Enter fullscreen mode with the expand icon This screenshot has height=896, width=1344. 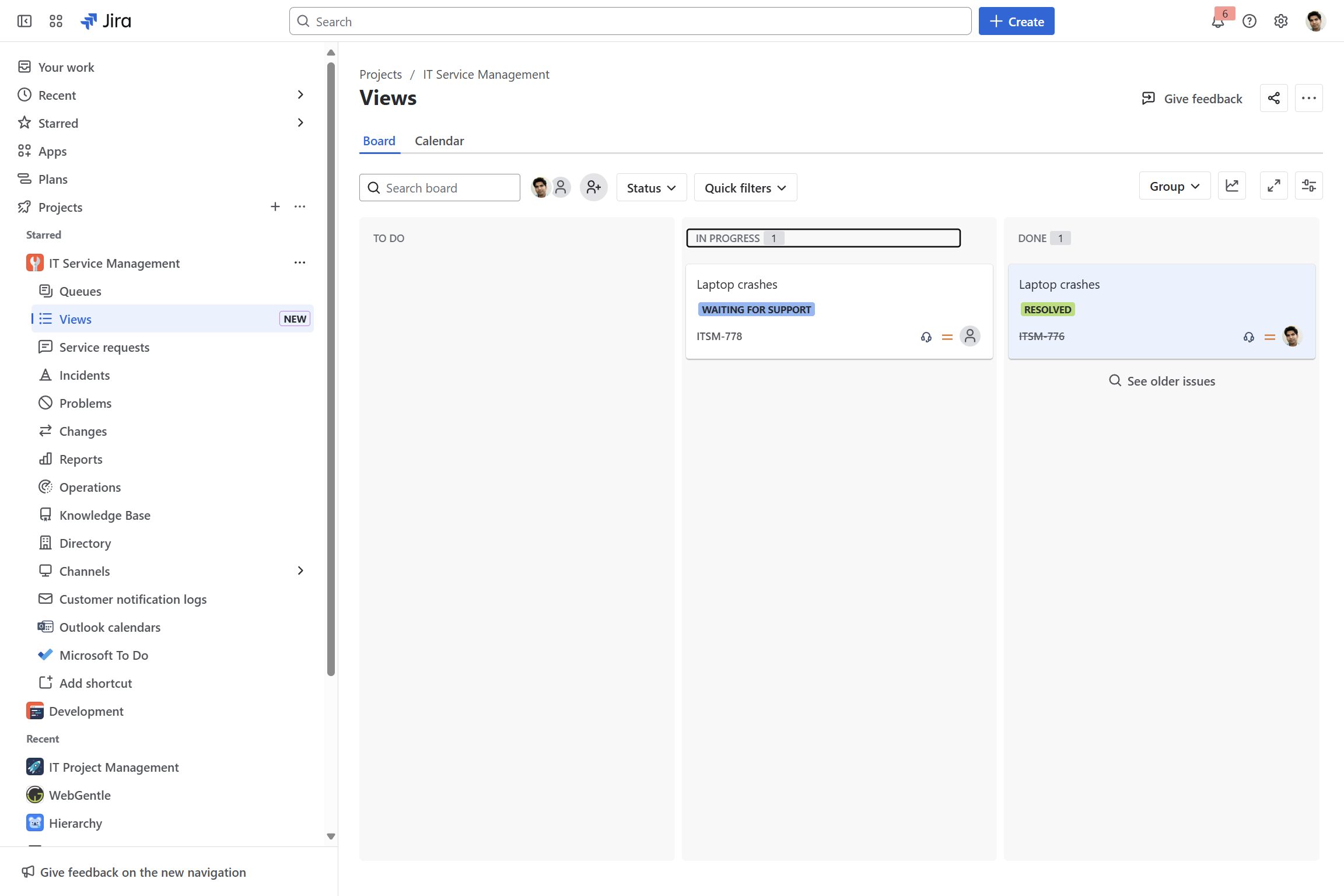click(x=1273, y=186)
